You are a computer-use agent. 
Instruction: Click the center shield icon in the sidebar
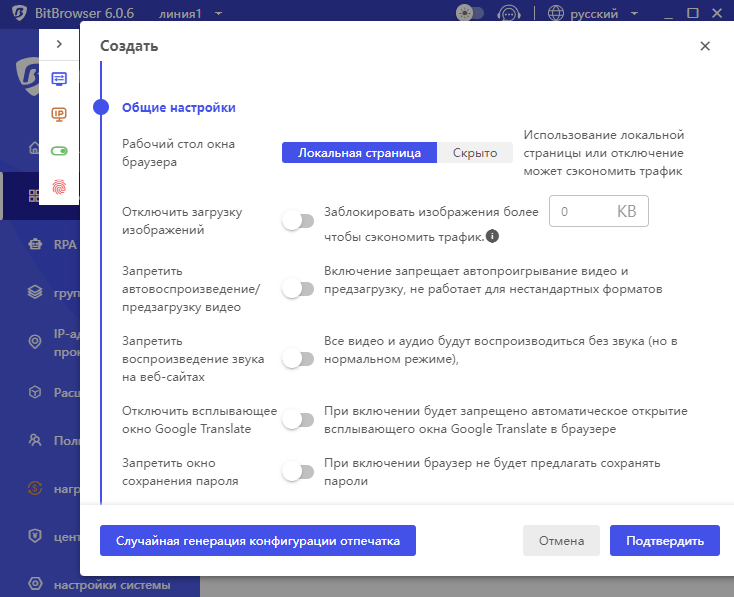pos(35,536)
